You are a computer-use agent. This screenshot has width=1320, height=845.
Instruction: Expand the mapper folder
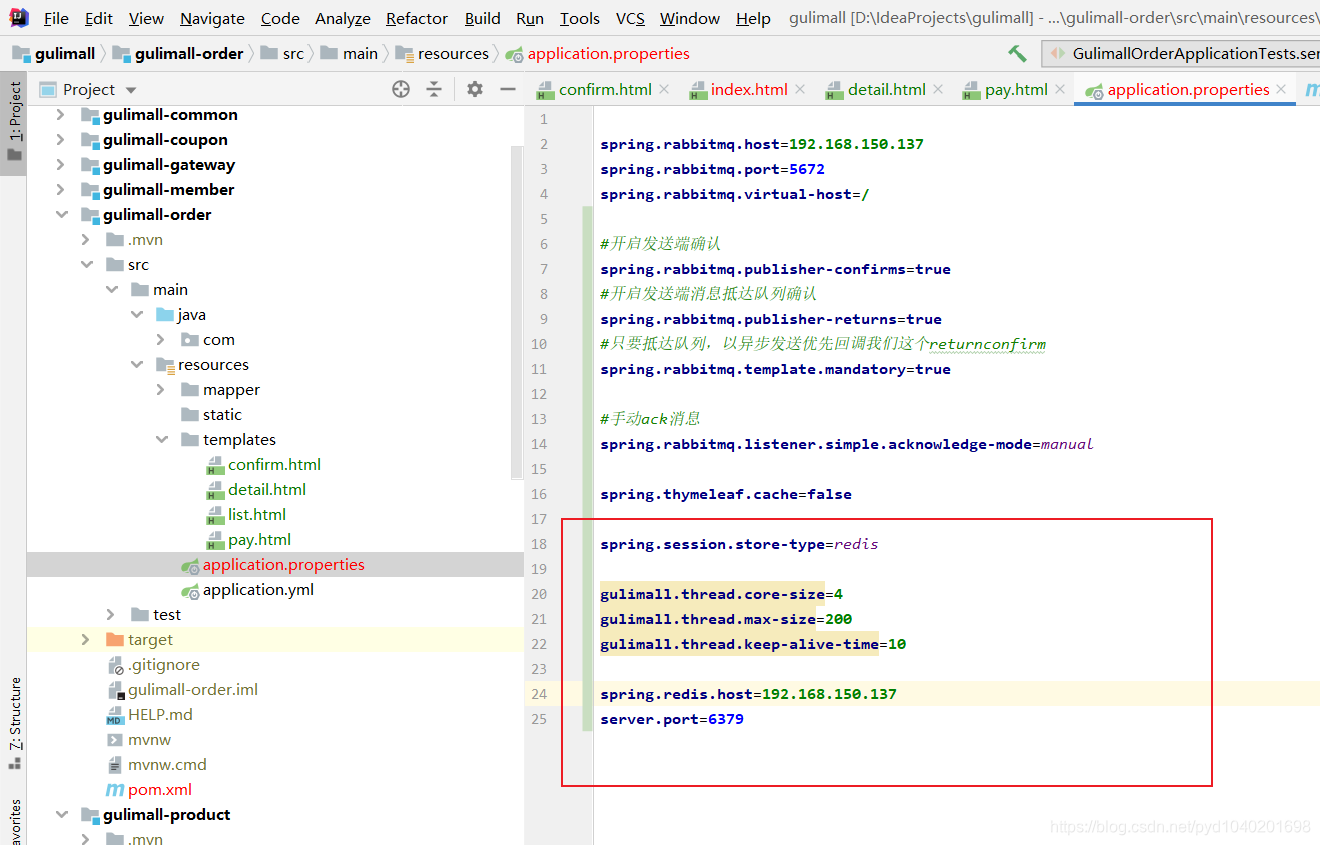click(x=161, y=389)
